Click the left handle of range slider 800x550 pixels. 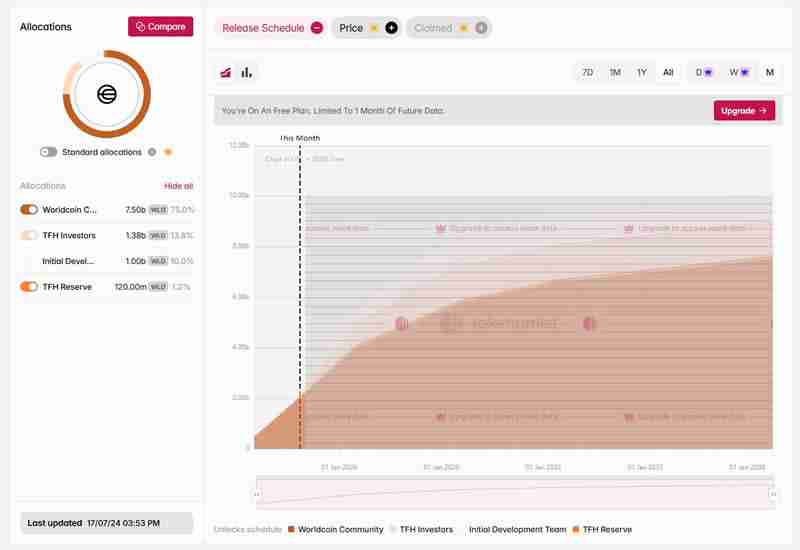(x=257, y=494)
